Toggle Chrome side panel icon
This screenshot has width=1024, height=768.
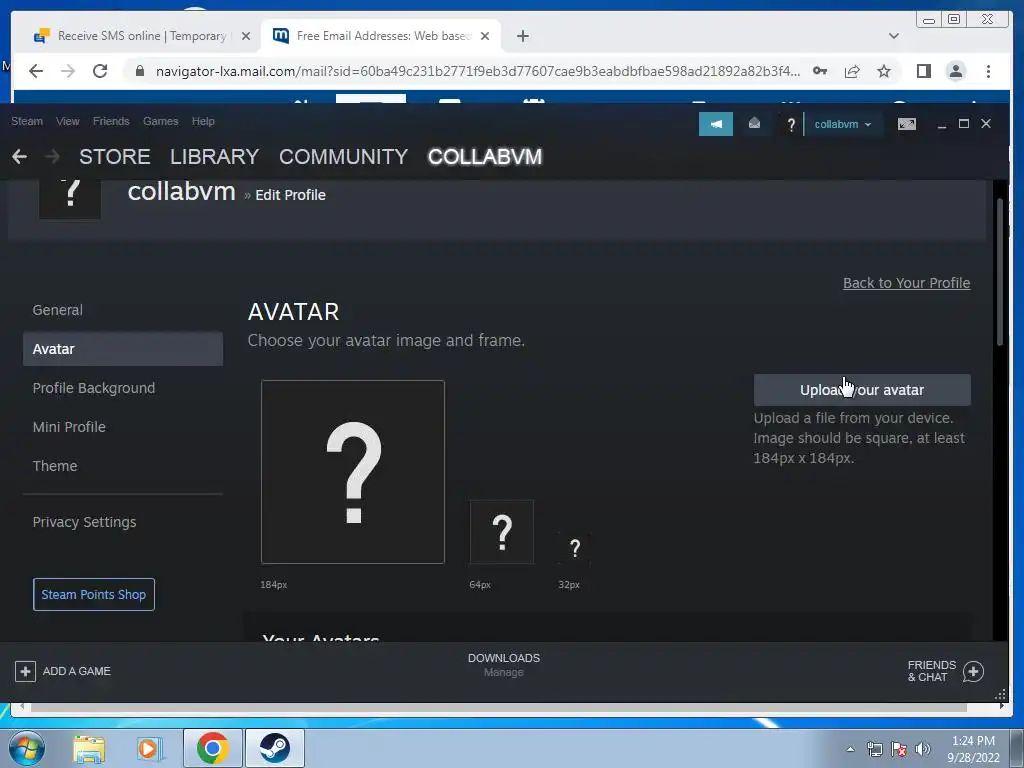(923, 71)
